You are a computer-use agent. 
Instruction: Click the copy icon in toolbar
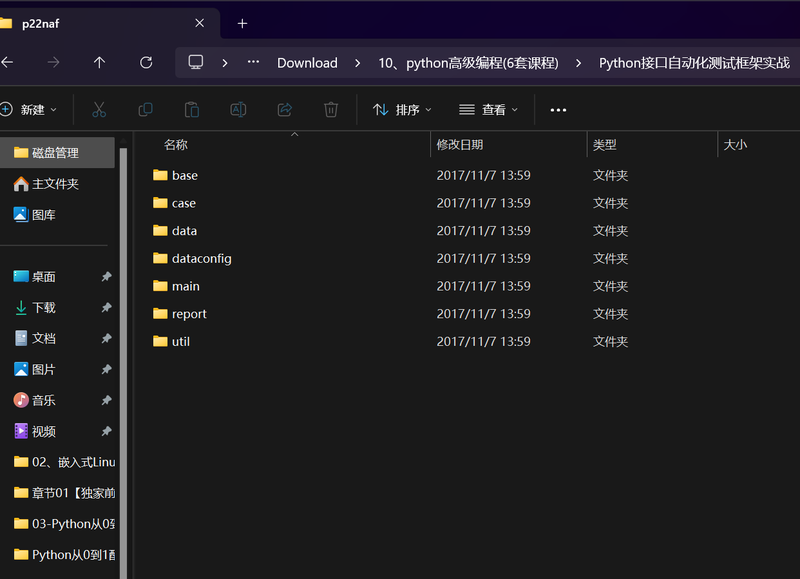145,110
